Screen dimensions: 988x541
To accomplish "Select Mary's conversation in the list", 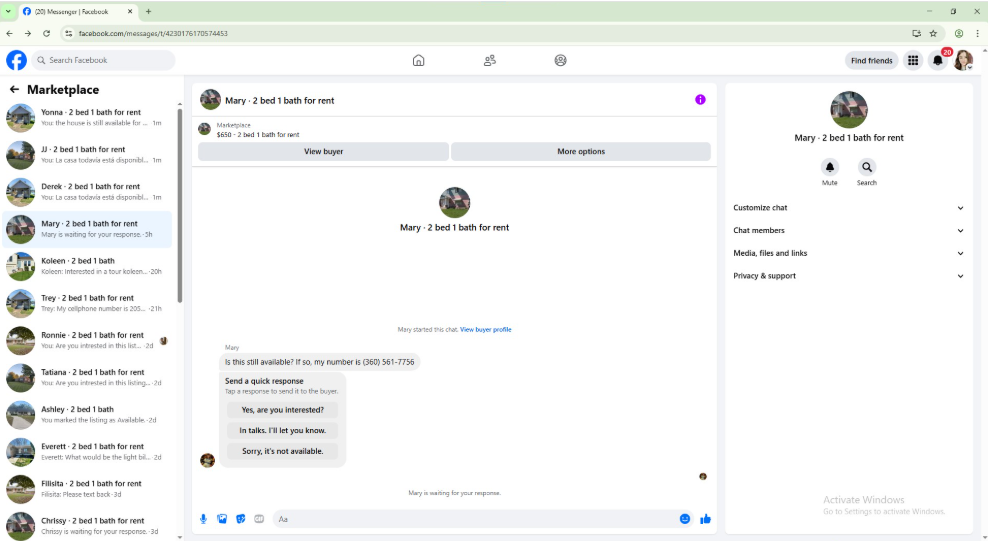I will point(87,229).
